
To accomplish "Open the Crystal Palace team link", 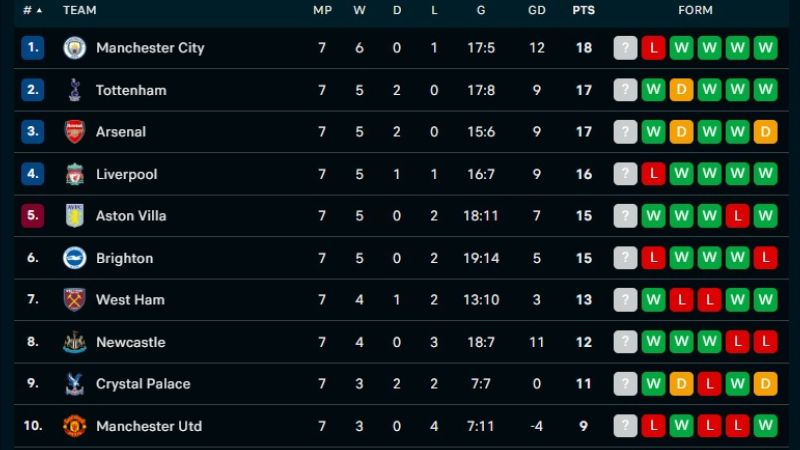I will (x=143, y=384).
